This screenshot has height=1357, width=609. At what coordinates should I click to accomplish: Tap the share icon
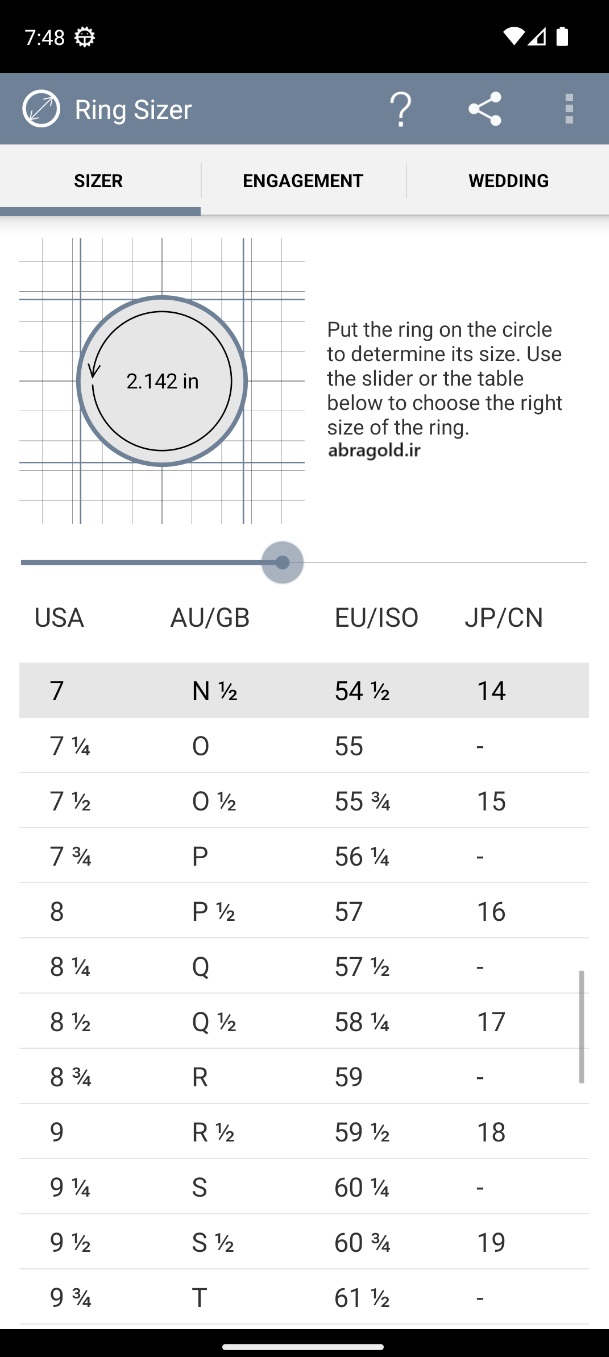click(485, 109)
